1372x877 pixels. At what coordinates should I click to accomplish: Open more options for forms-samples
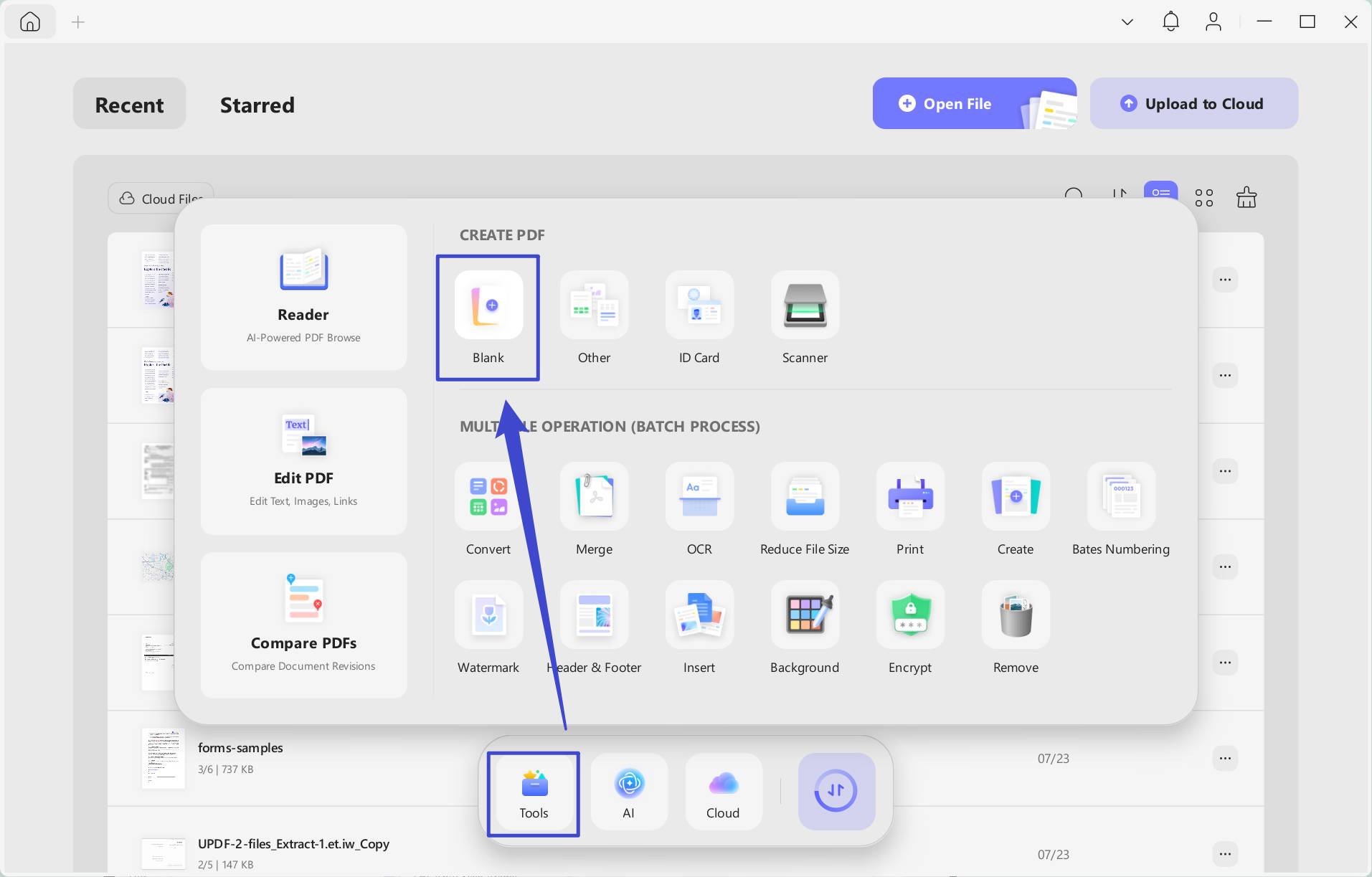pyautogui.click(x=1225, y=758)
